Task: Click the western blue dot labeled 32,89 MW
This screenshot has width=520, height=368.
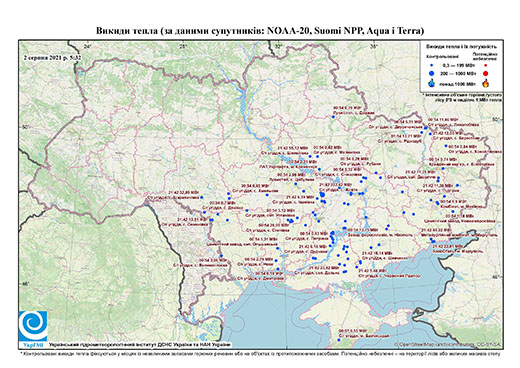Action: pos(201,197)
